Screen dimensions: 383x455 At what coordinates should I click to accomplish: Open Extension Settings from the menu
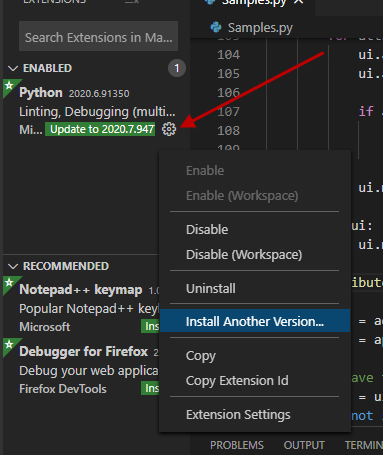pyautogui.click(x=255, y=415)
